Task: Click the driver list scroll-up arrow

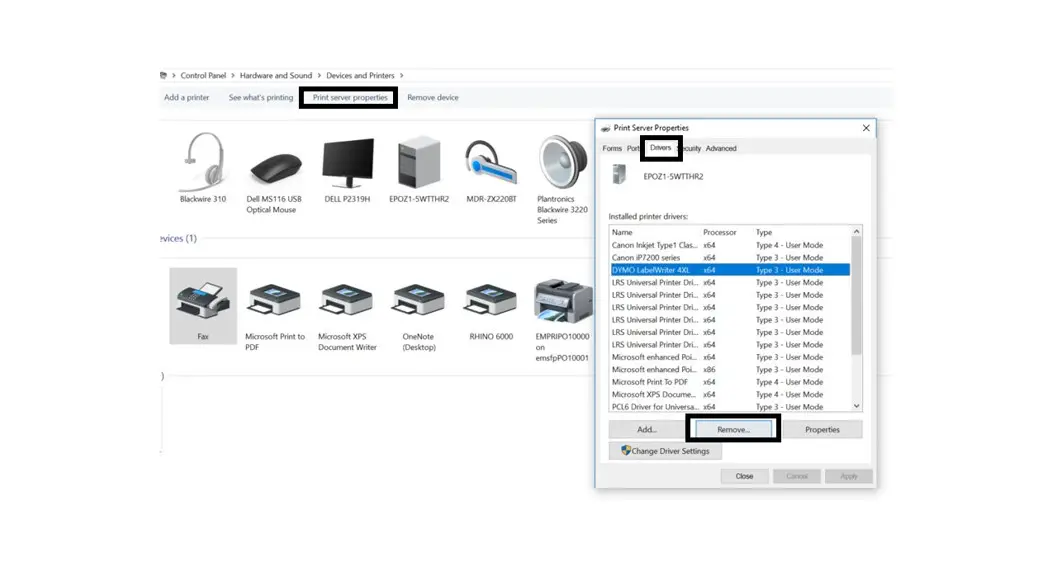Action: pyautogui.click(x=856, y=231)
